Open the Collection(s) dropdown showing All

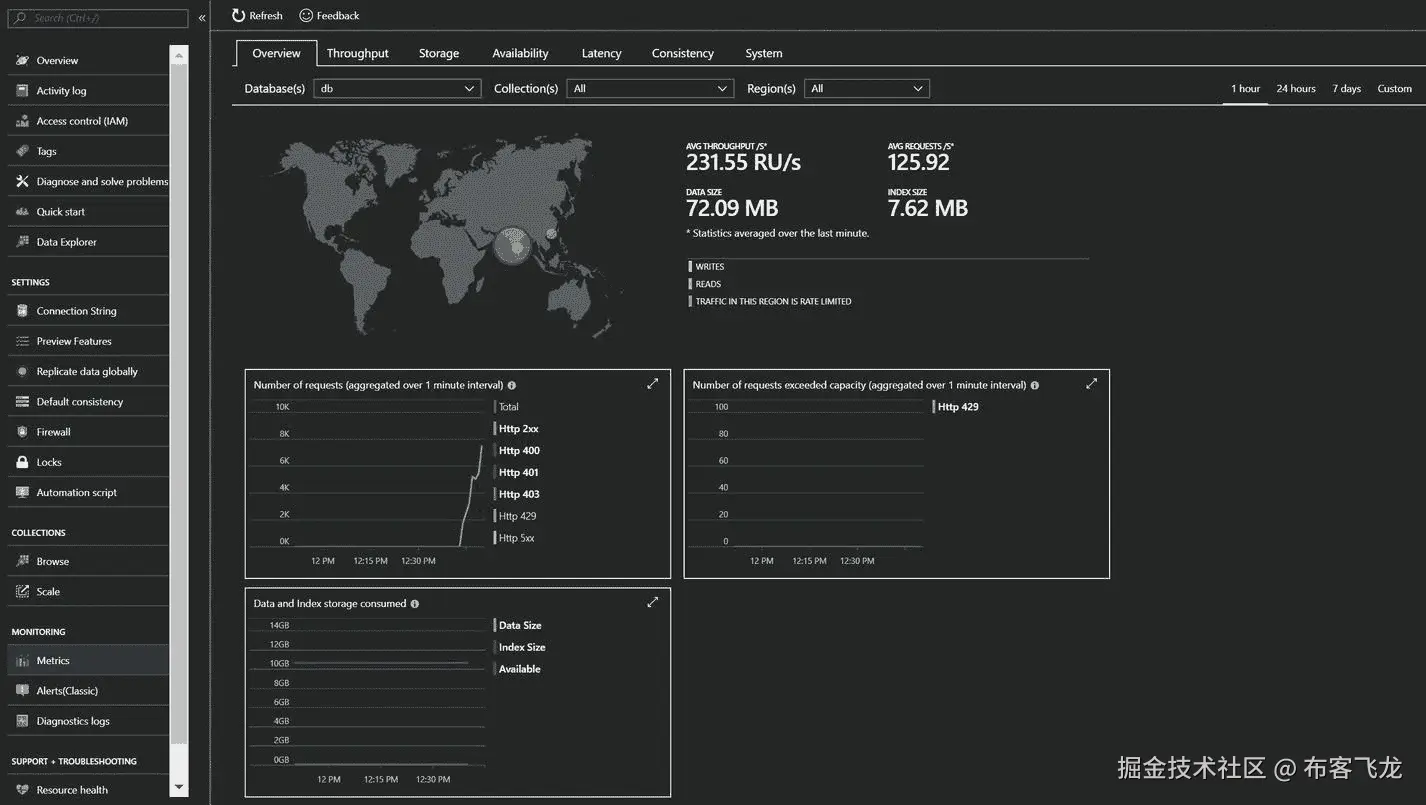point(650,88)
